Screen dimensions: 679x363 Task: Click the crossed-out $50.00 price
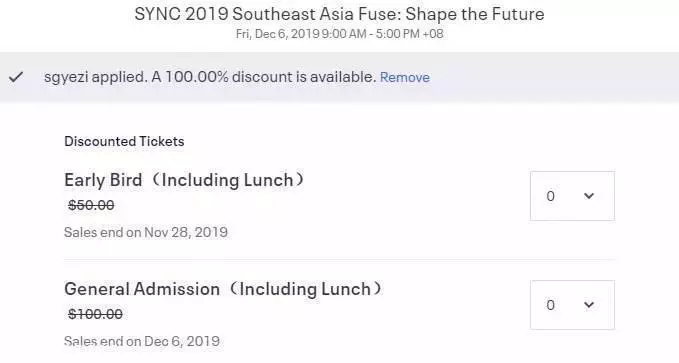click(x=91, y=205)
